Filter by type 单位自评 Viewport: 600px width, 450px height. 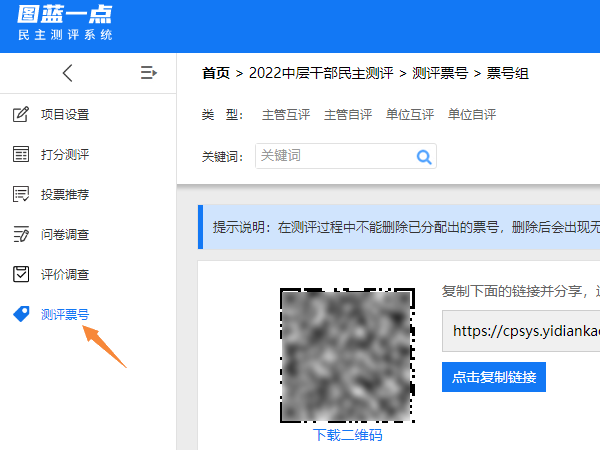pos(472,114)
